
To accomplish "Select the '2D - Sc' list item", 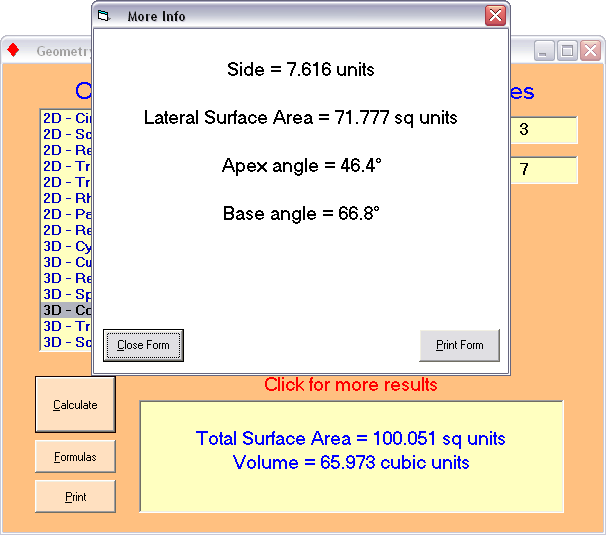I will tap(66, 134).
